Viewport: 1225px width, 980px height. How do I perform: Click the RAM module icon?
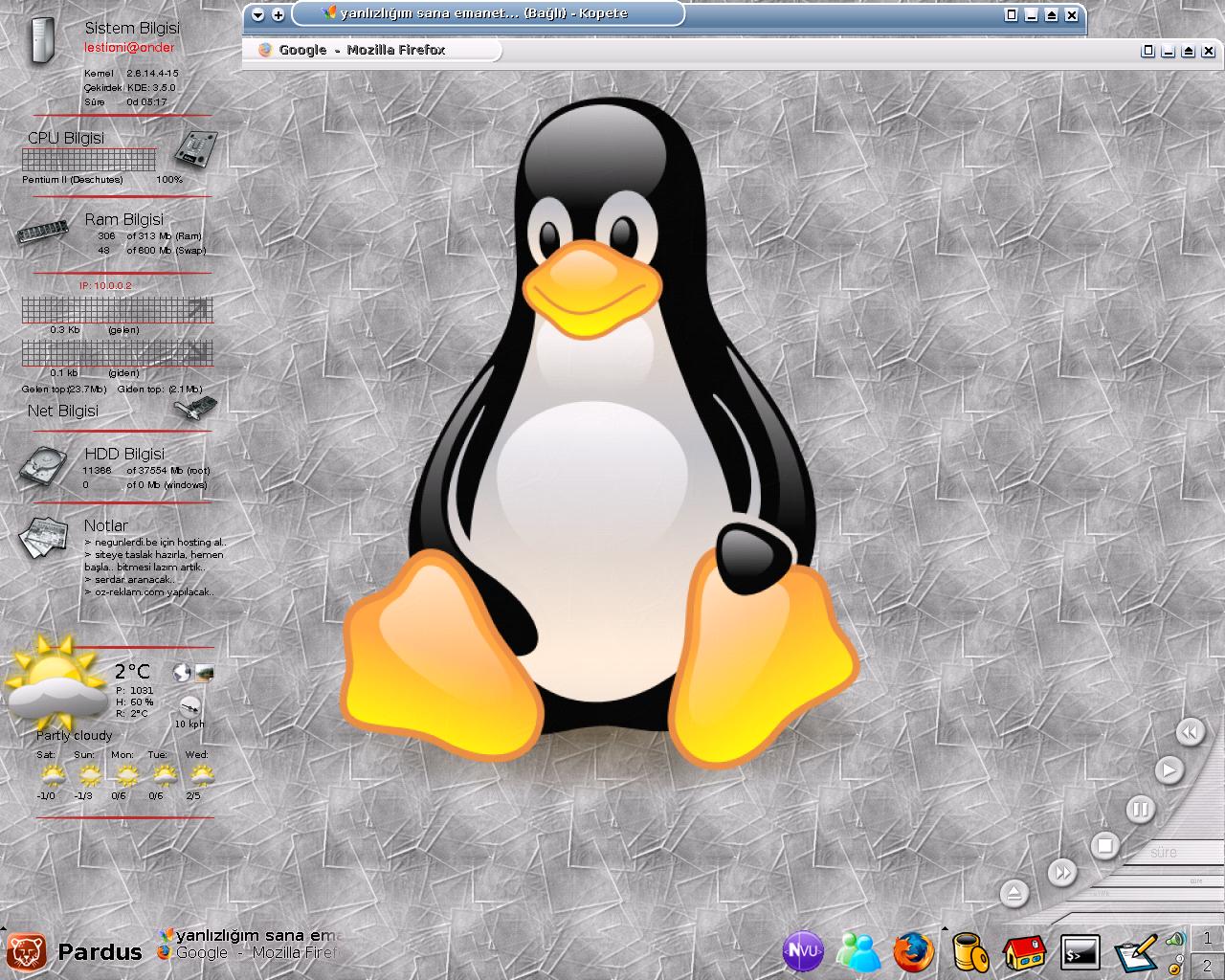[x=43, y=233]
